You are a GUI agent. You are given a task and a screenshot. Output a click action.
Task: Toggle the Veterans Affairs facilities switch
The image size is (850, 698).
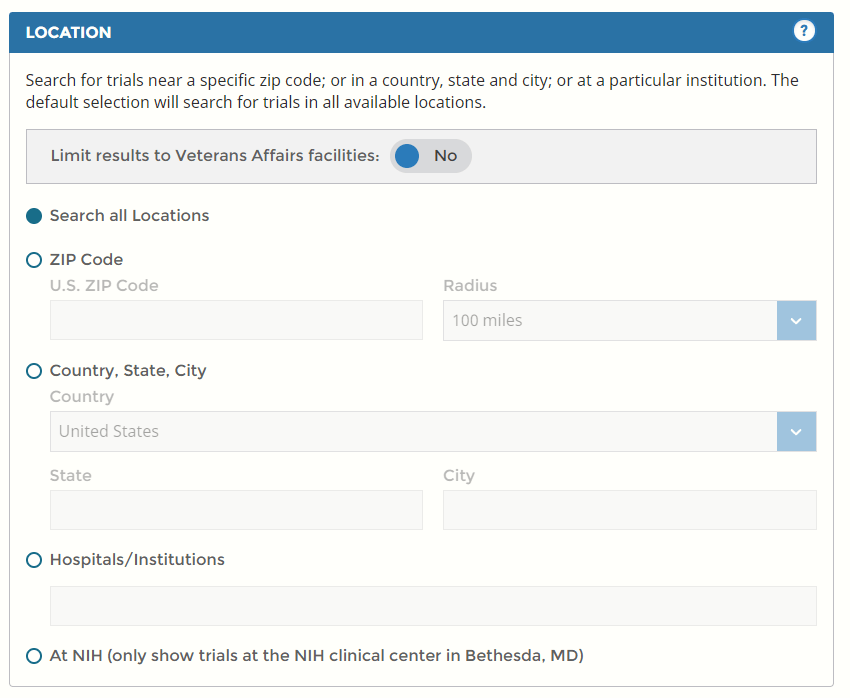pyautogui.click(x=430, y=156)
